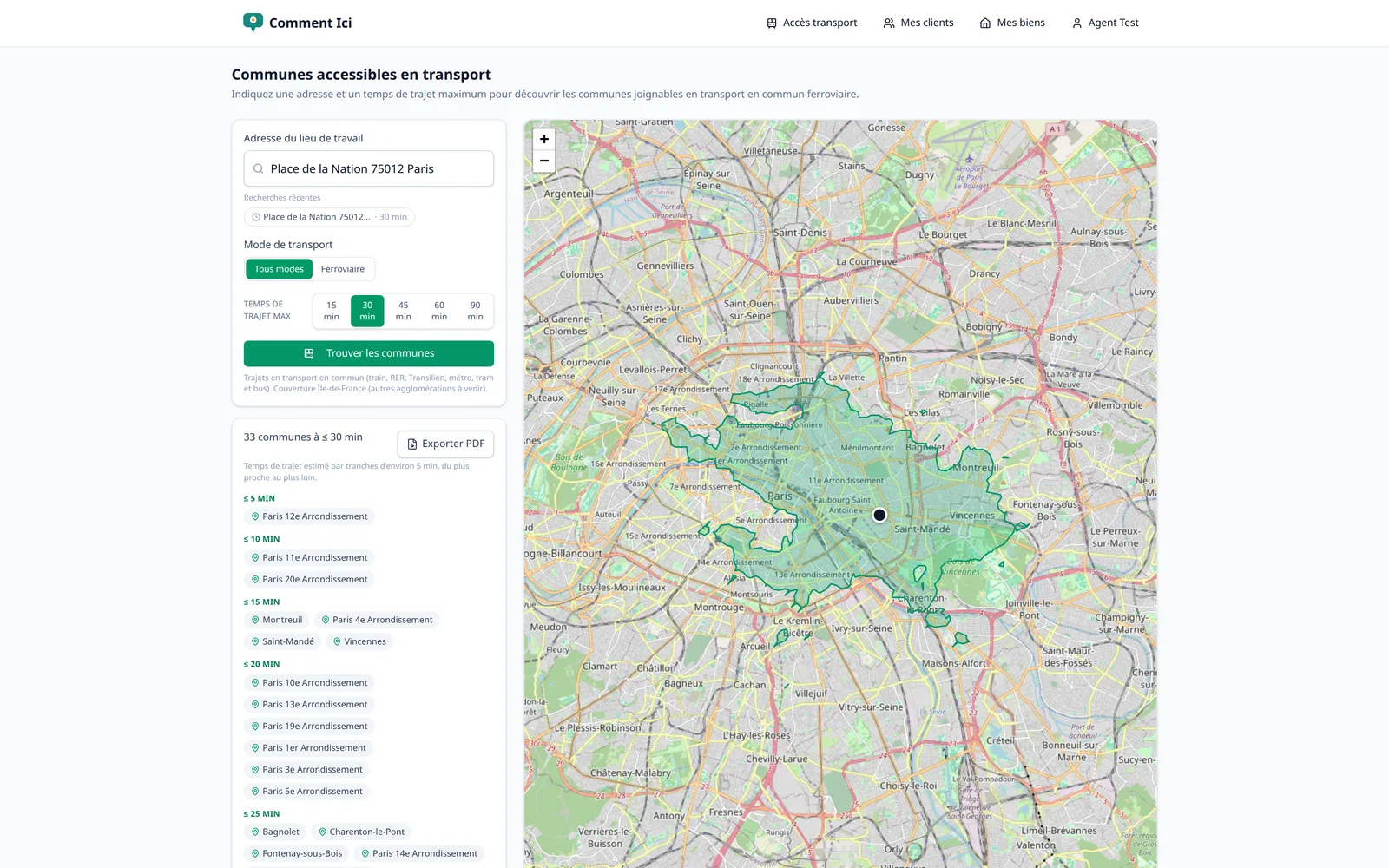Viewport: 1389px width, 868px height.
Task: Select Paris 12e Arrondissement chip
Action: click(309, 516)
